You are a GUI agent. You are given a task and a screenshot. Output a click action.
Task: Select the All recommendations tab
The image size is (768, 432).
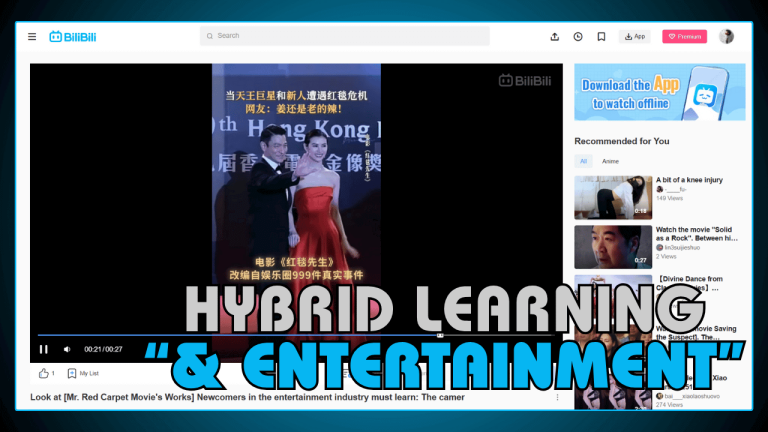click(584, 161)
